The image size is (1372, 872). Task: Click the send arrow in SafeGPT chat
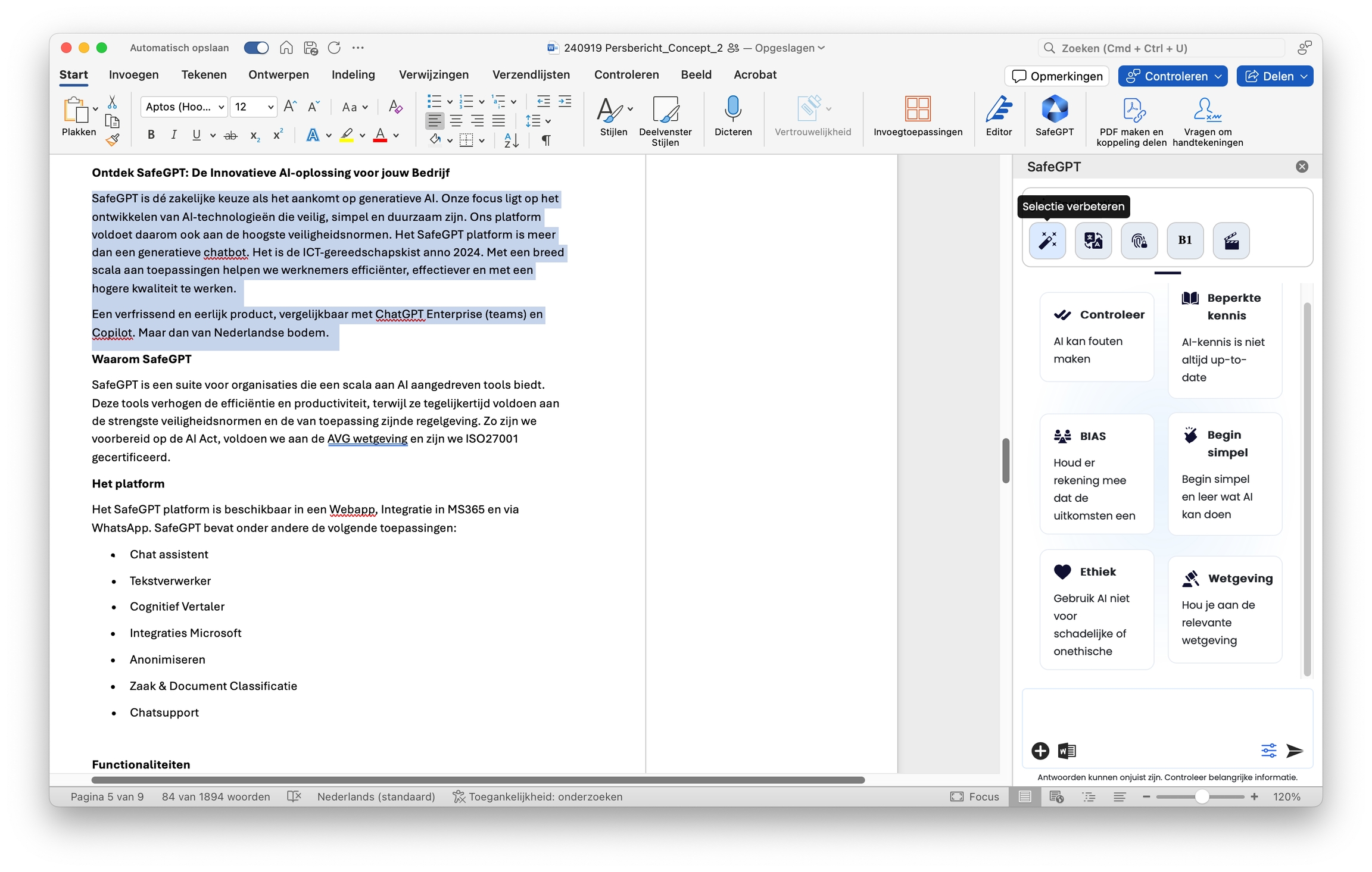click(x=1294, y=751)
